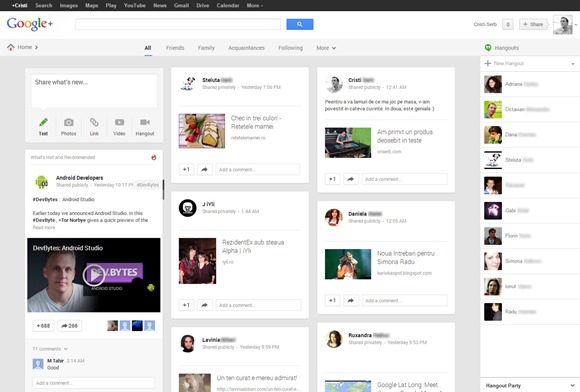Click the Share what's new text box
Image resolution: width=580 pixels, height=392 pixels.
point(94,91)
